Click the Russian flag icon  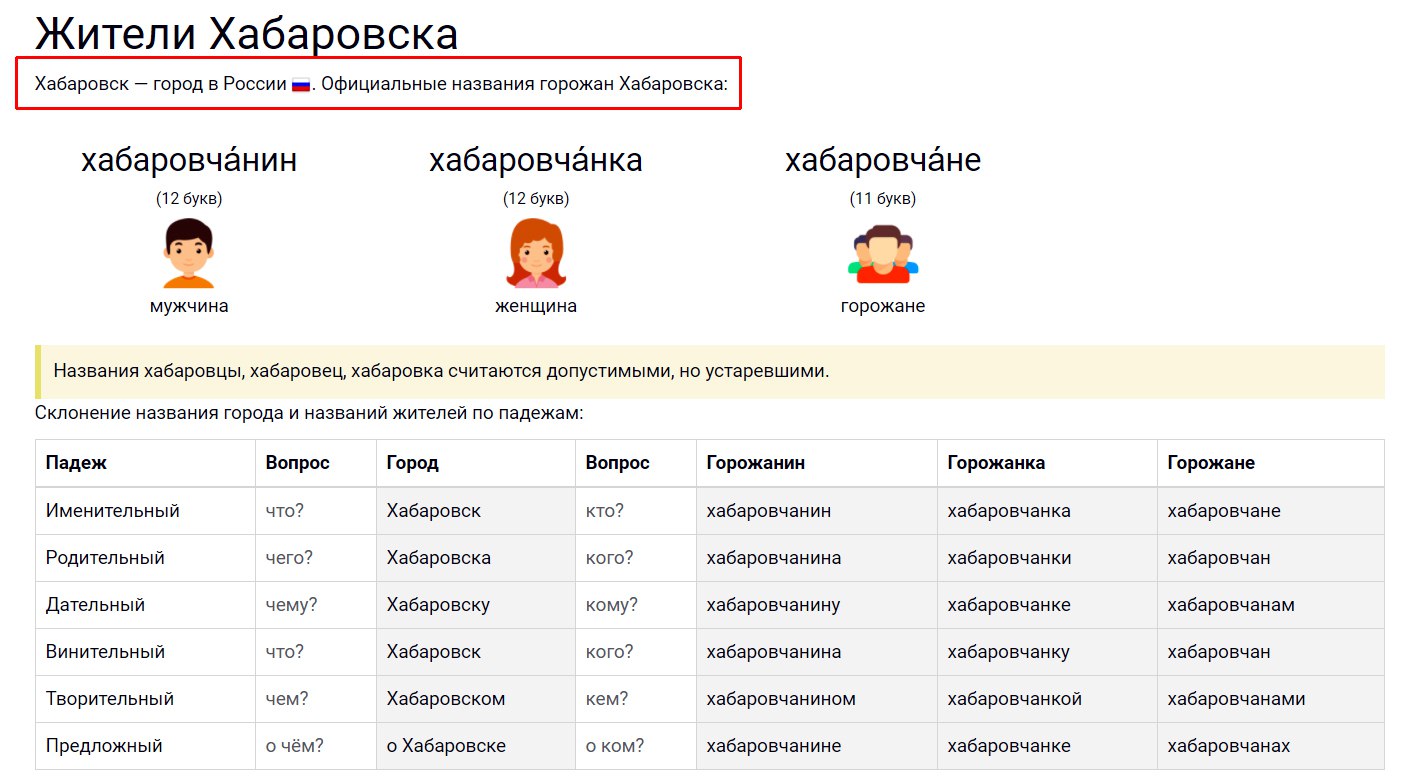click(x=301, y=84)
